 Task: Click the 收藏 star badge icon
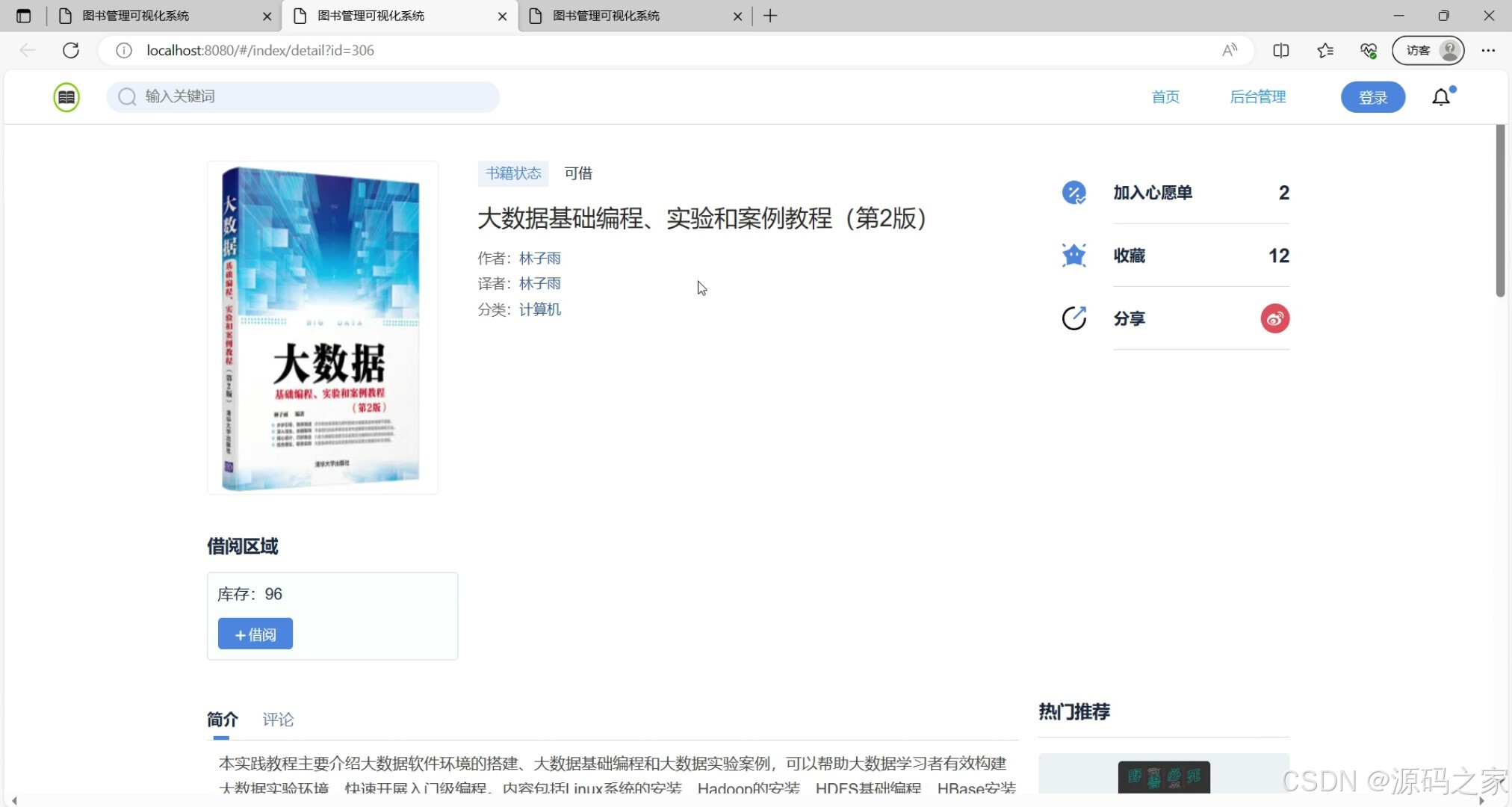coord(1073,255)
